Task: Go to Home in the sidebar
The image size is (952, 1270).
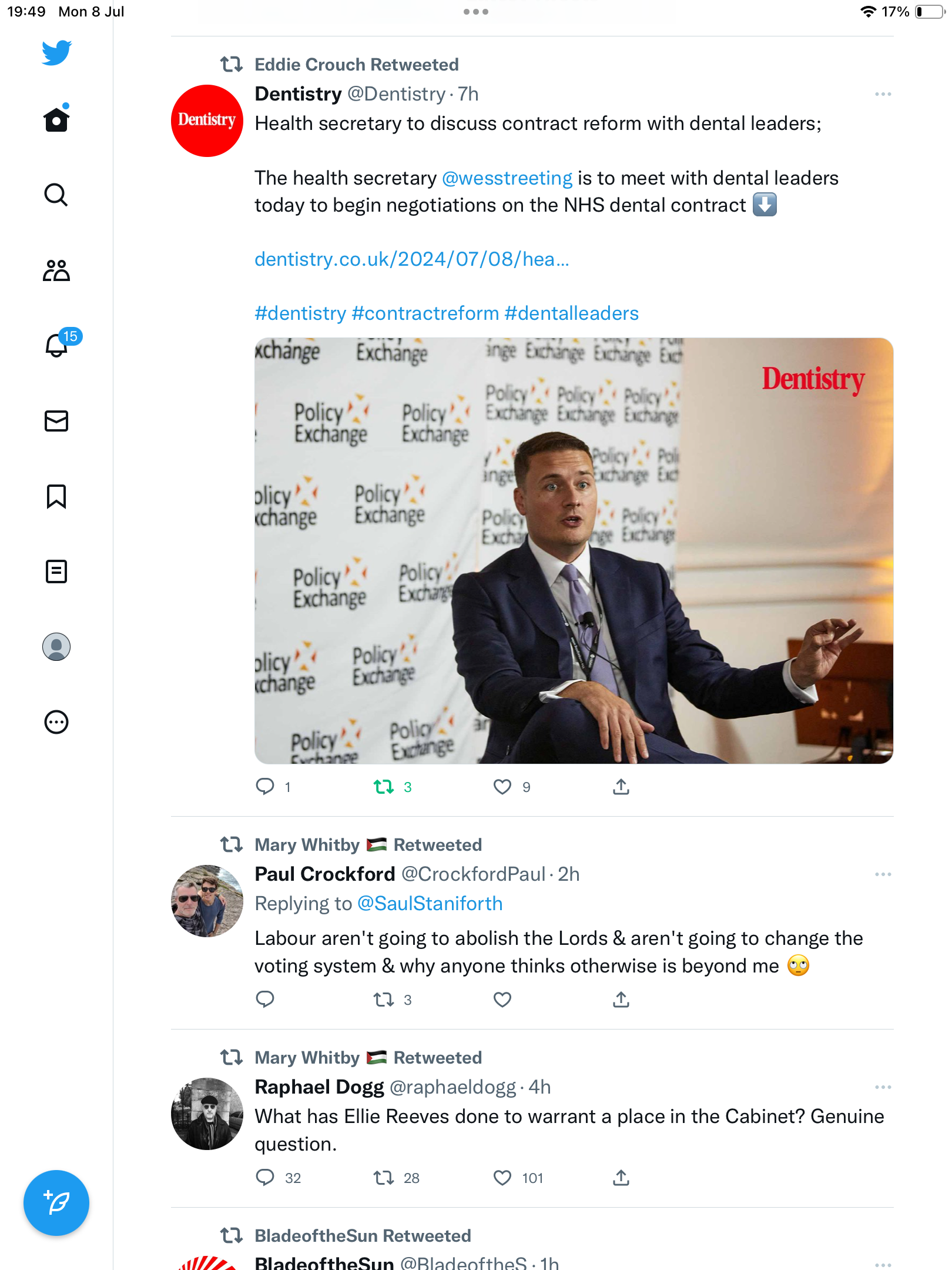Action: click(56, 120)
